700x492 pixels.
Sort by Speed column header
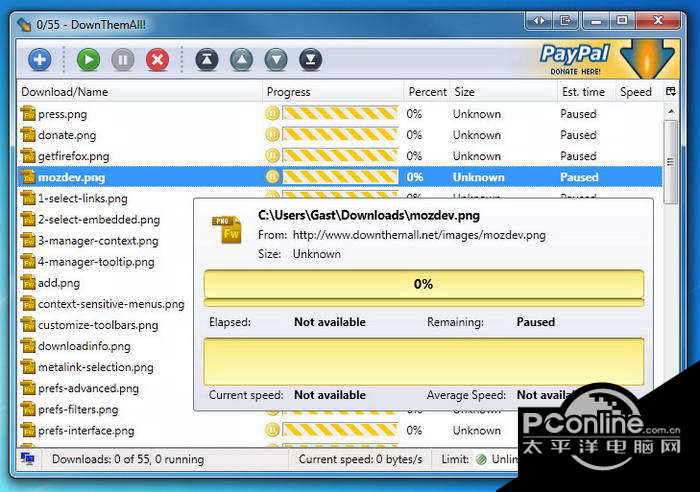(x=636, y=92)
